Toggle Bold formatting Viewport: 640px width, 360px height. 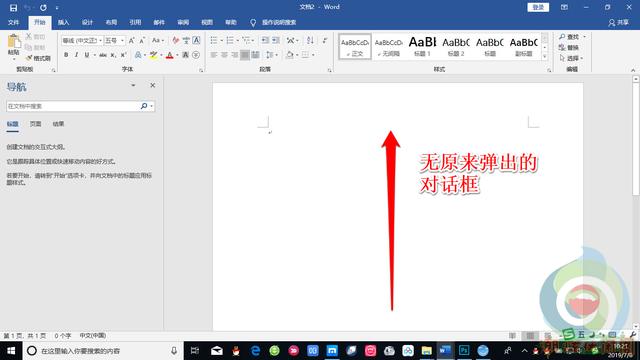pos(66,55)
